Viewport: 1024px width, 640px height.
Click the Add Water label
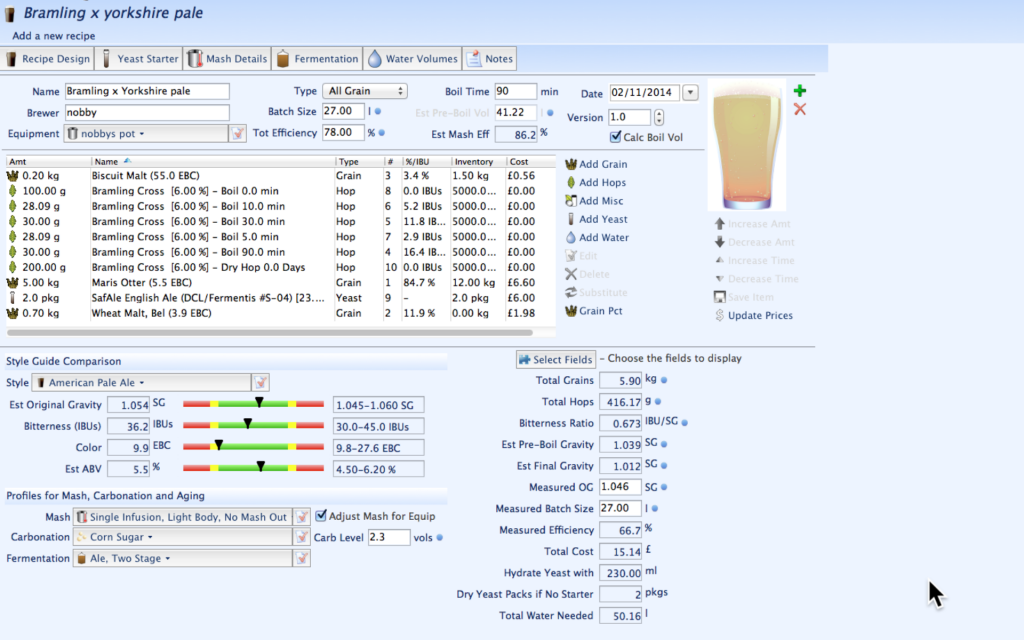click(x=604, y=237)
